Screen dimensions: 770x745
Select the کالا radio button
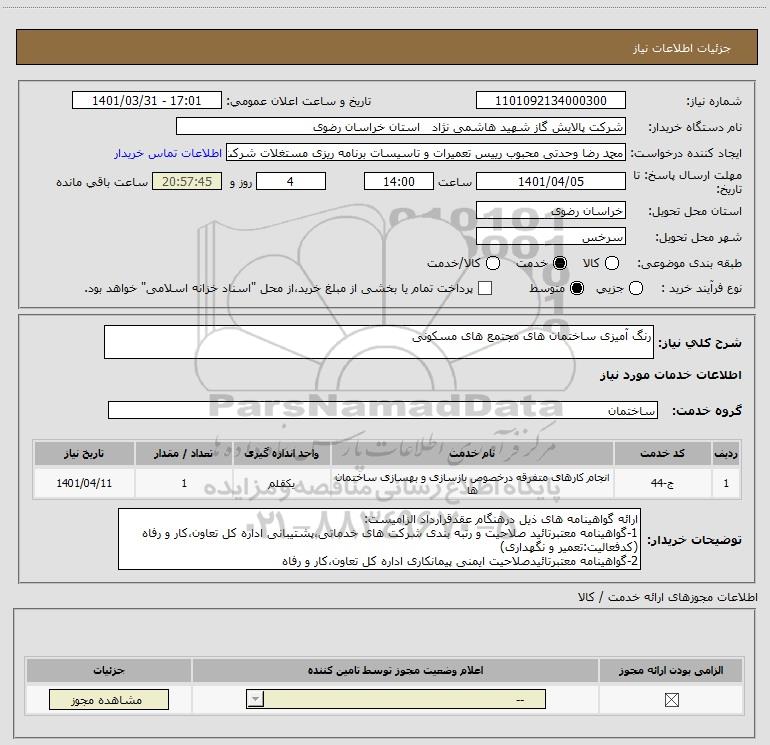pos(612,263)
